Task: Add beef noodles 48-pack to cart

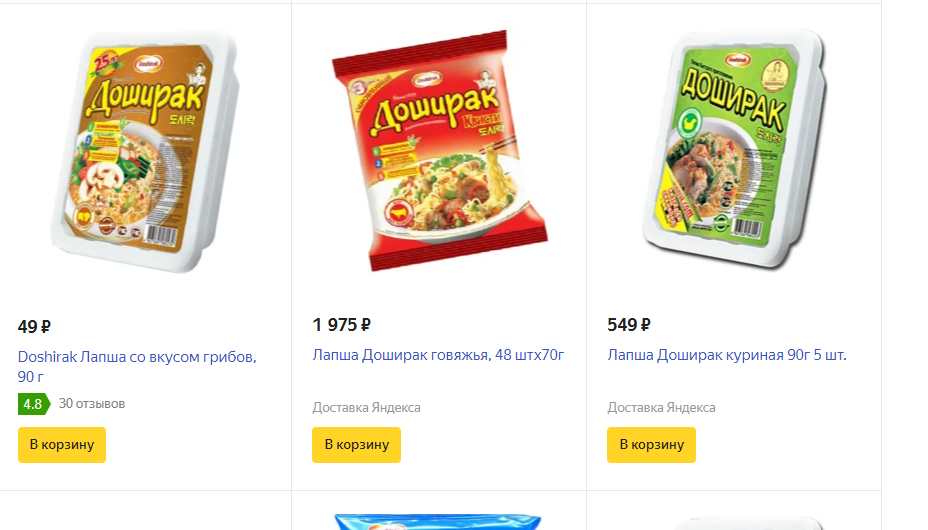Action: tap(356, 444)
